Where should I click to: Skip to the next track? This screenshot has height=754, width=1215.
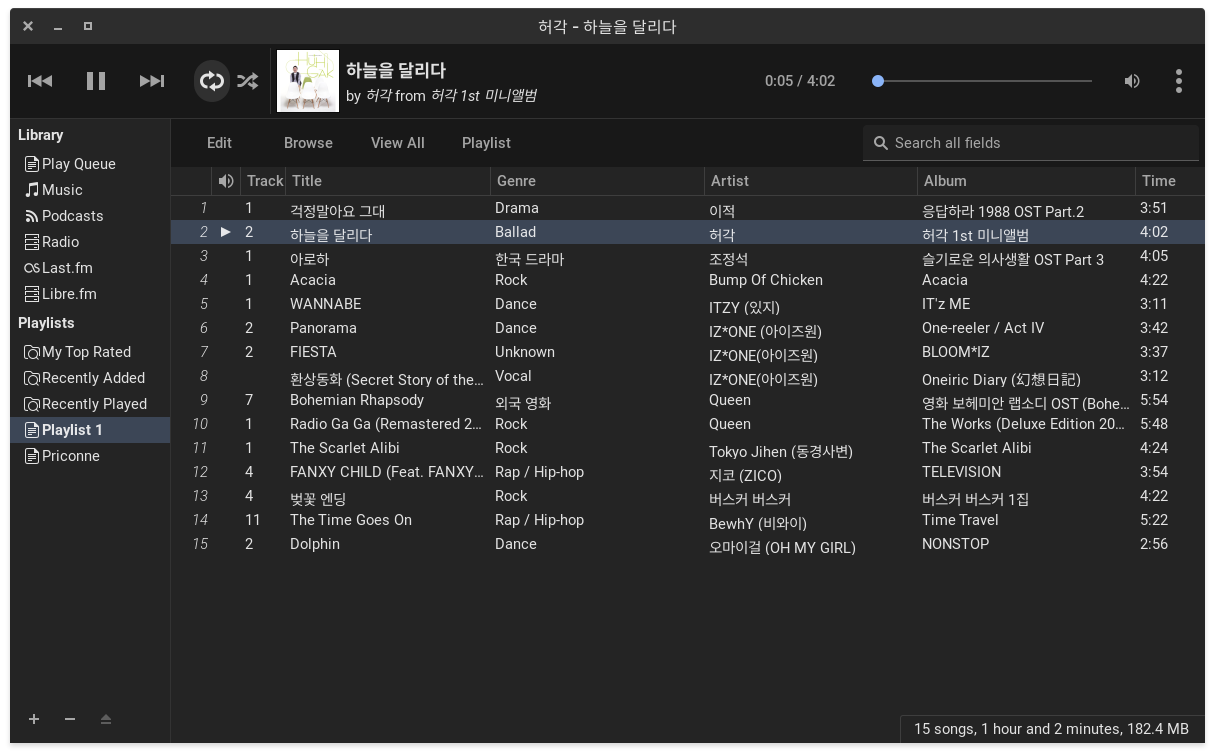152,81
